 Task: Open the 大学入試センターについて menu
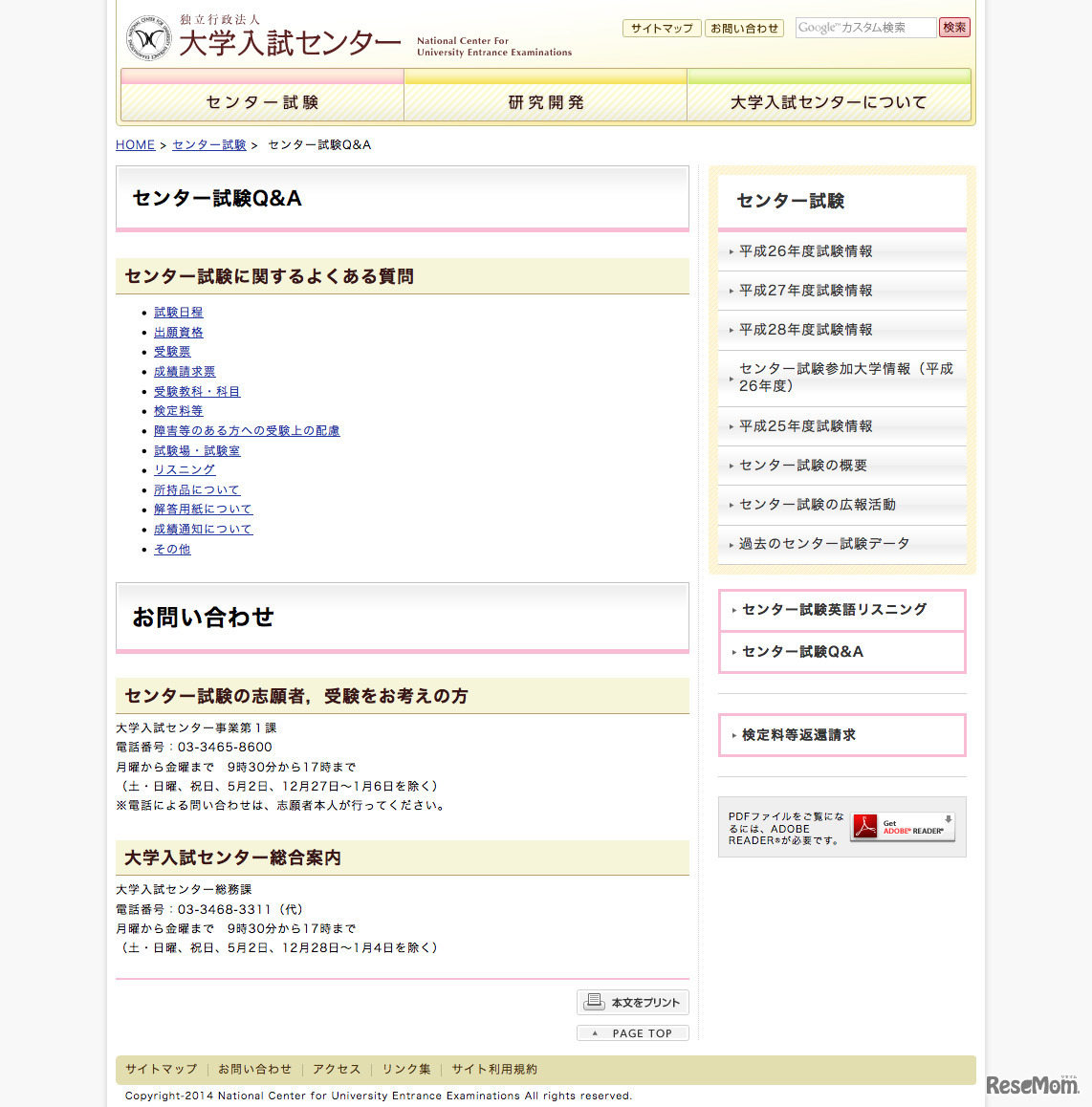828,101
